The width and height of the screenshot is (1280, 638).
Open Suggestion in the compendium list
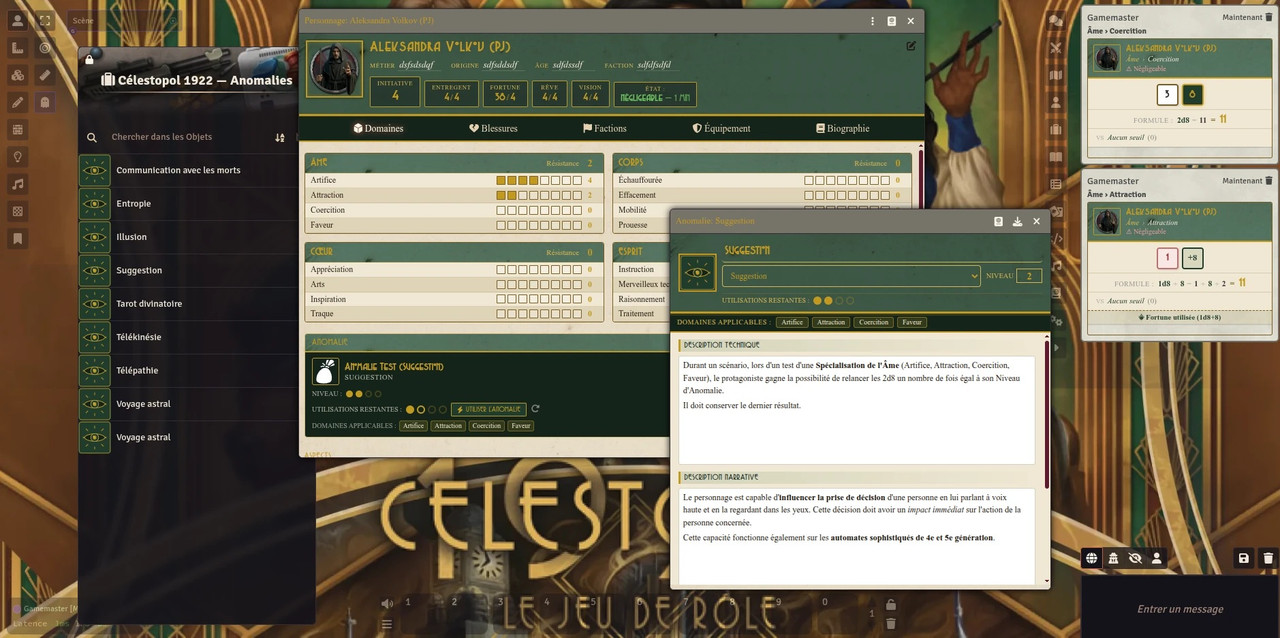[x=188, y=270]
